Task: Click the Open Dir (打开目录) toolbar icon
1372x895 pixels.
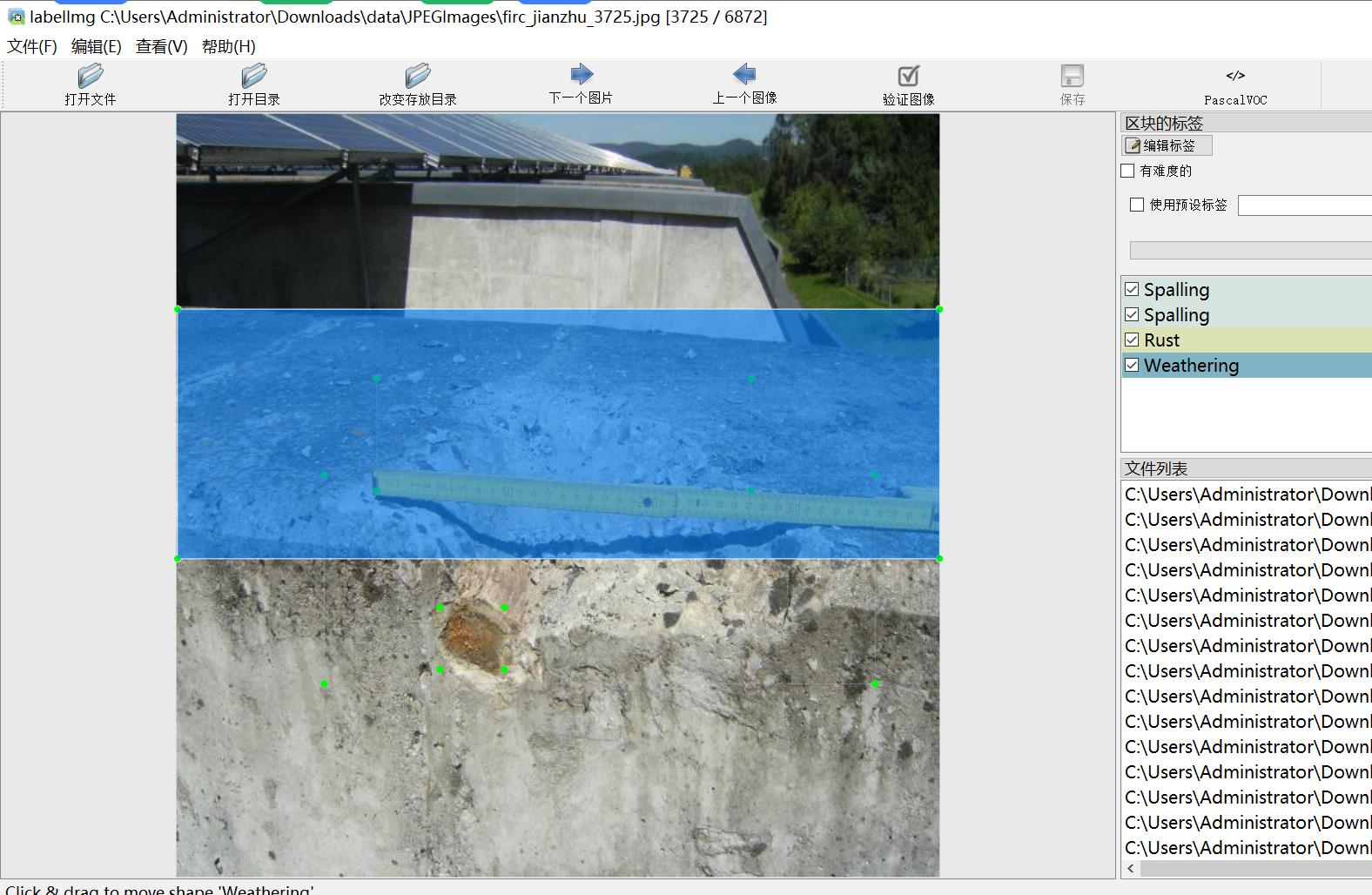Action: click(x=253, y=76)
